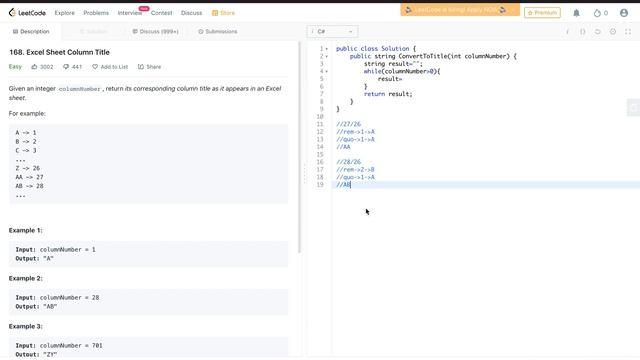The height and width of the screenshot is (360, 640).
Task: Open the Contest menu item
Action: coord(162,13)
